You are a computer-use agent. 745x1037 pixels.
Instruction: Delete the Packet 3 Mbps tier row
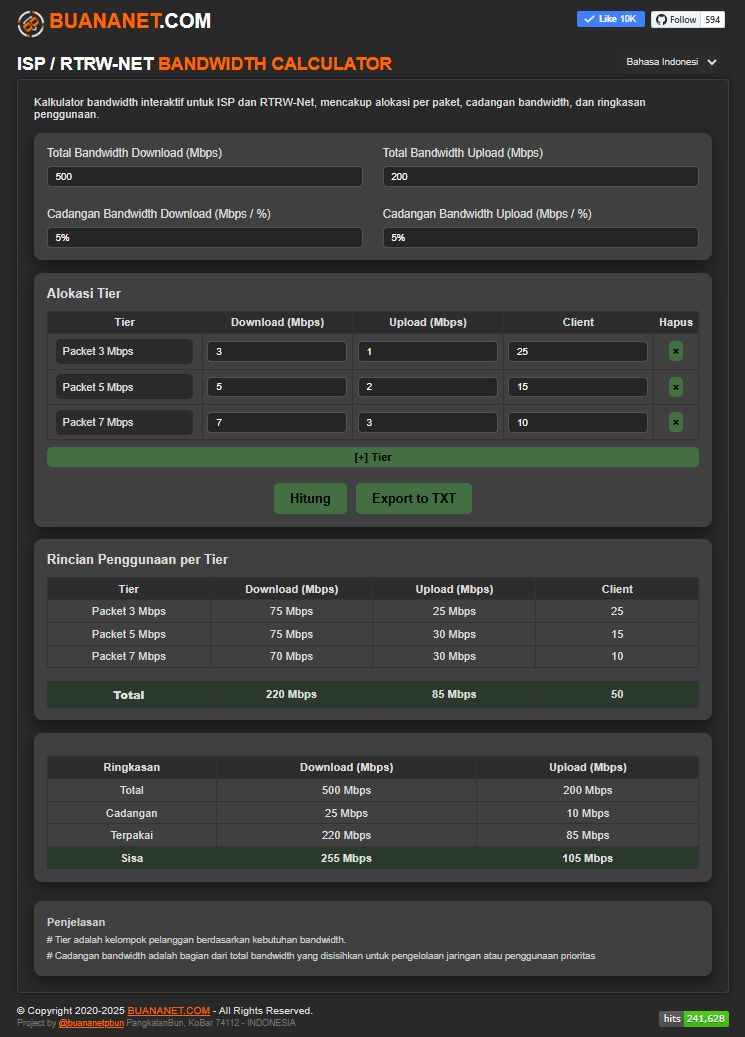pyautogui.click(x=676, y=351)
